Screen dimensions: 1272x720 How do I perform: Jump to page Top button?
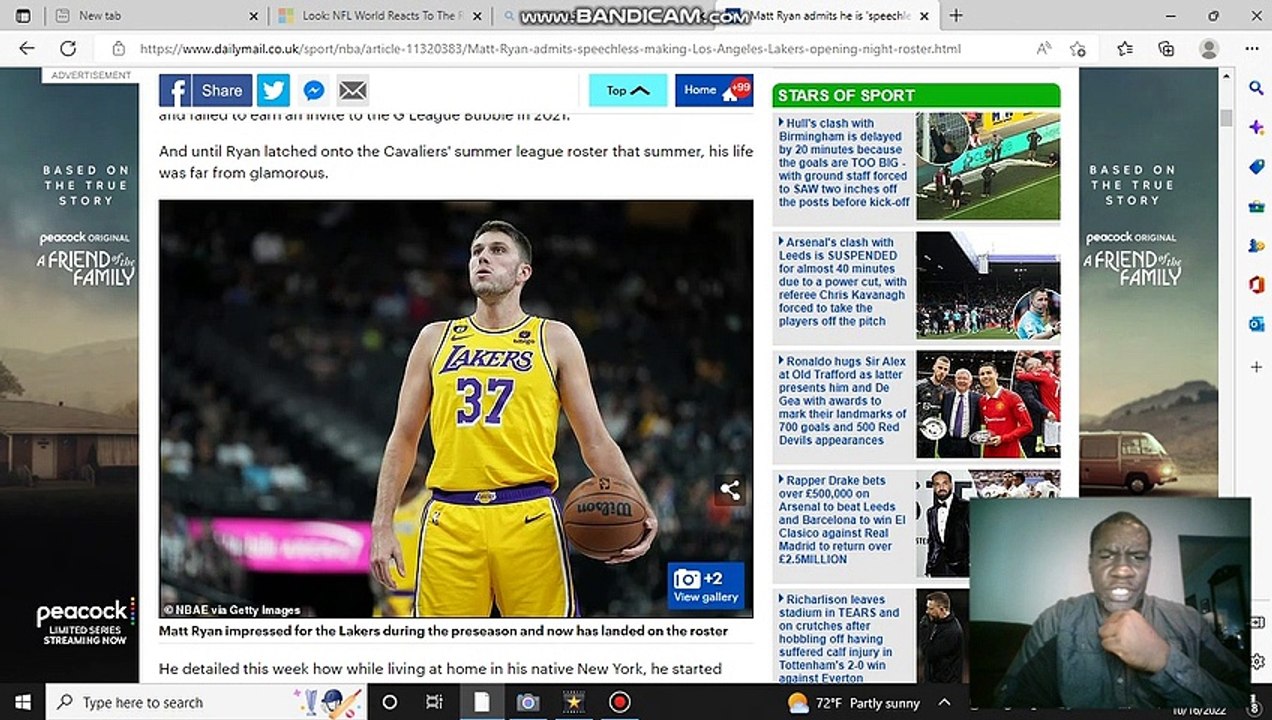click(x=628, y=90)
